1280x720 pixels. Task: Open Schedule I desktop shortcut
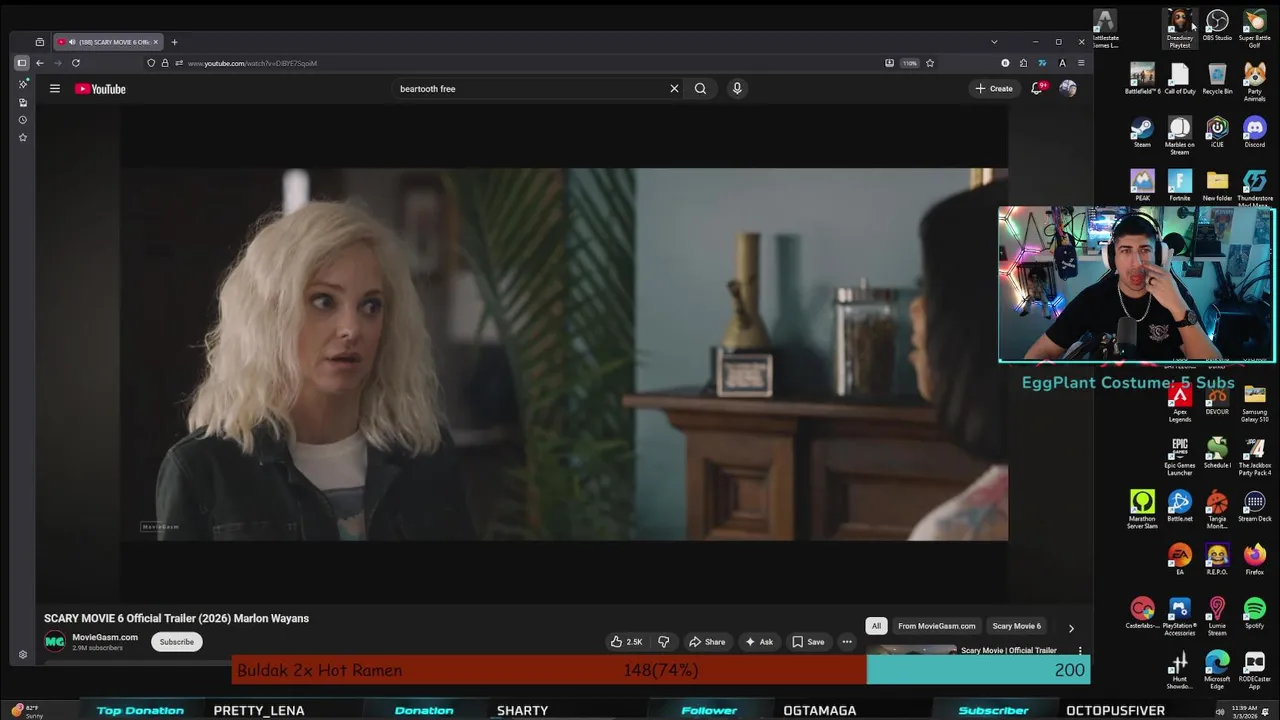[x=1217, y=453]
